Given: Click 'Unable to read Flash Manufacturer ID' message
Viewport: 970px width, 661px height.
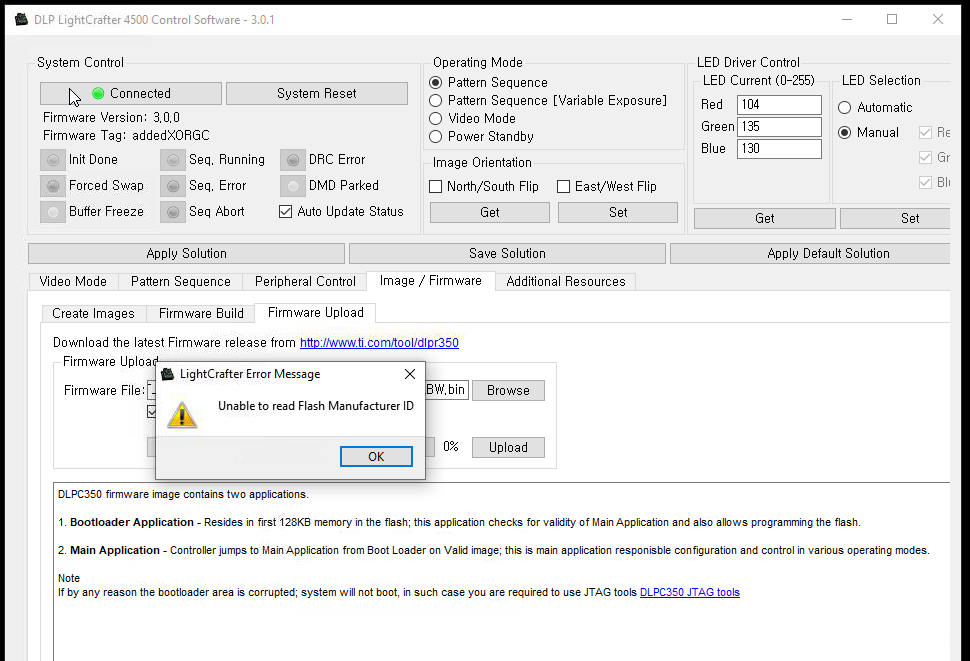Looking at the screenshot, I should (315, 406).
